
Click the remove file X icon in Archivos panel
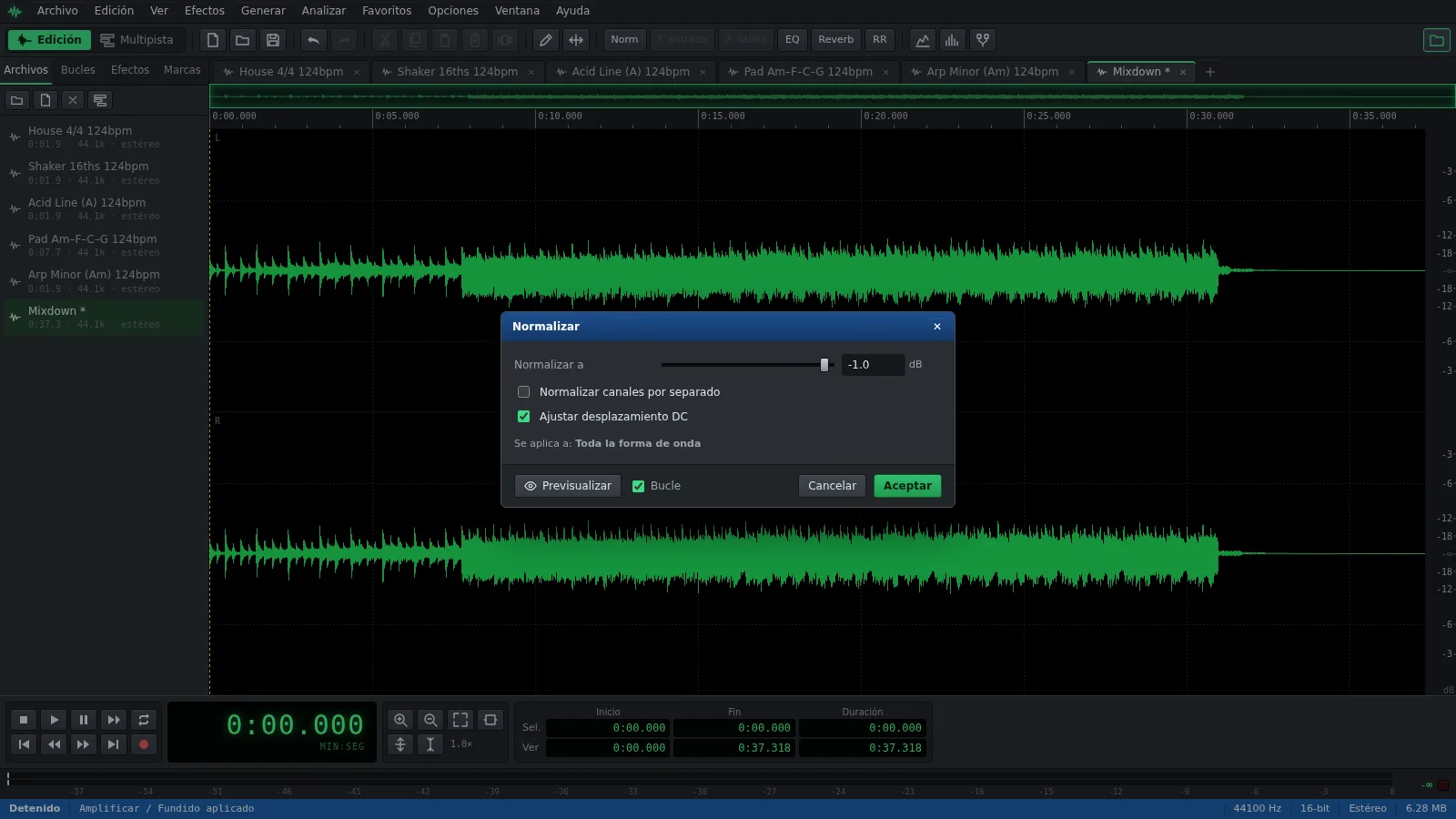click(x=73, y=100)
